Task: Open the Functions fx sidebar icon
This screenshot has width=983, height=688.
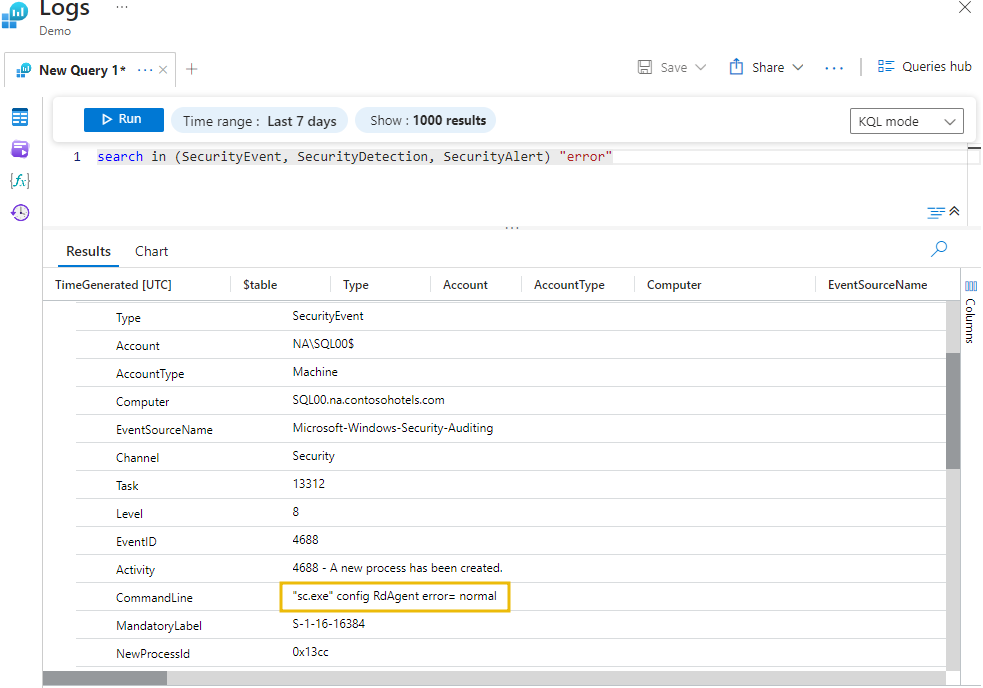Action: [20, 181]
